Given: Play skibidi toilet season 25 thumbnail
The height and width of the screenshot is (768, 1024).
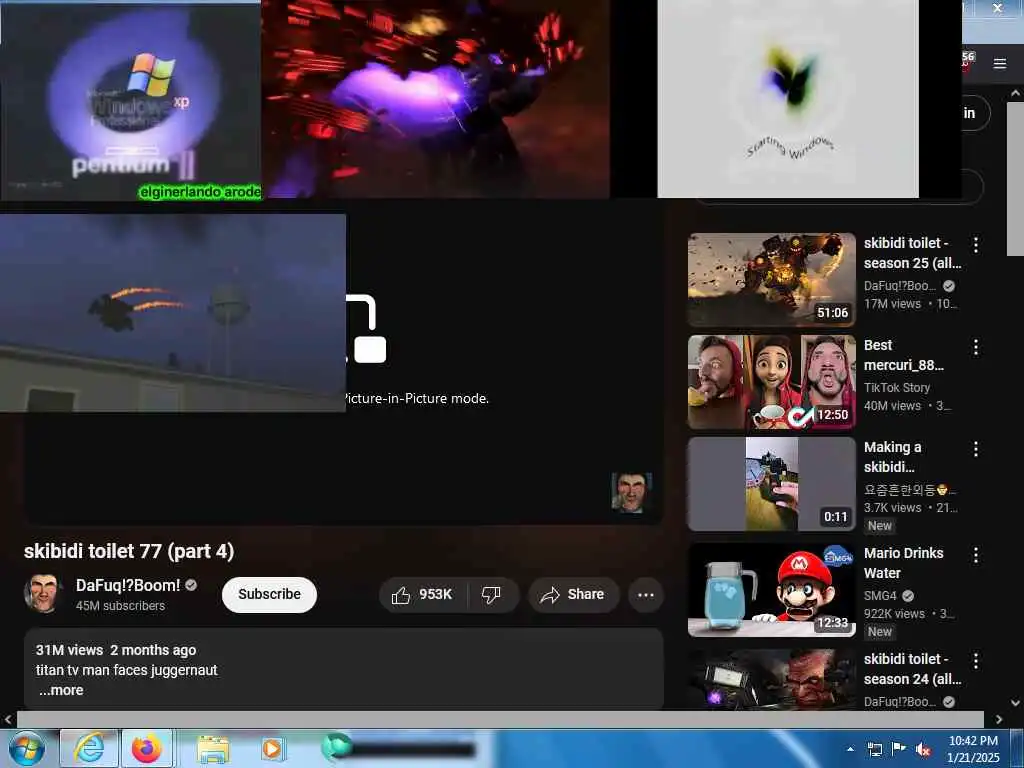Looking at the screenshot, I should click(771, 280).
